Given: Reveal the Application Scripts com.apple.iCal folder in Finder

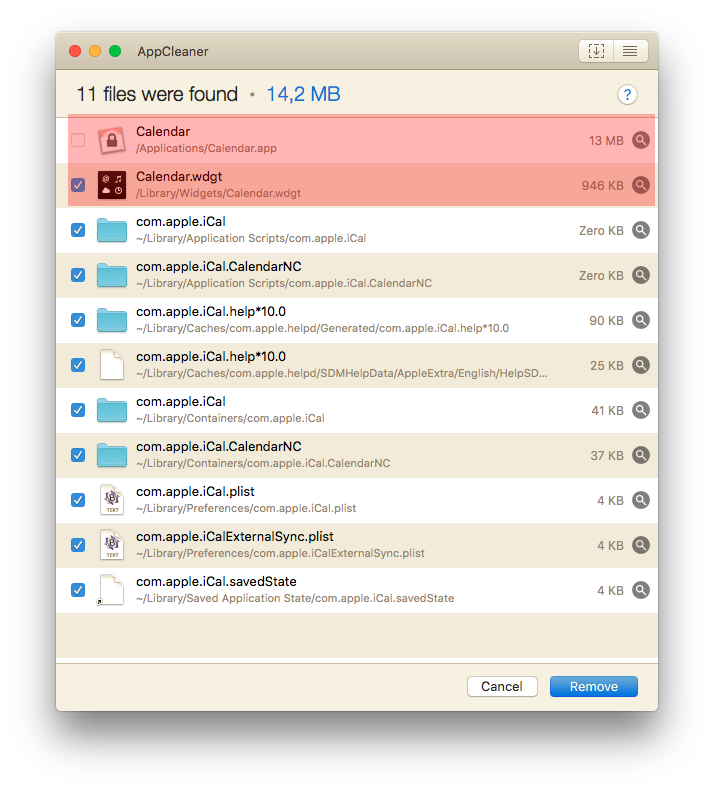Looking at the screenshot, I should 641,230.
